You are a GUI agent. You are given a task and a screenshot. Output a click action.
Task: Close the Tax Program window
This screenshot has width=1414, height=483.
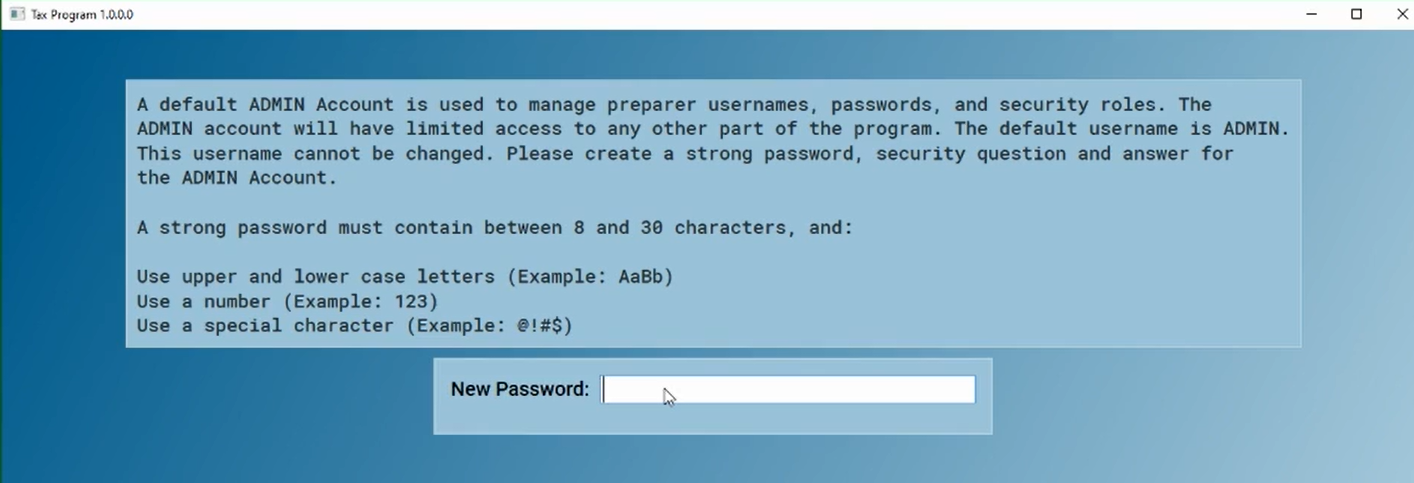point(1402,14)
